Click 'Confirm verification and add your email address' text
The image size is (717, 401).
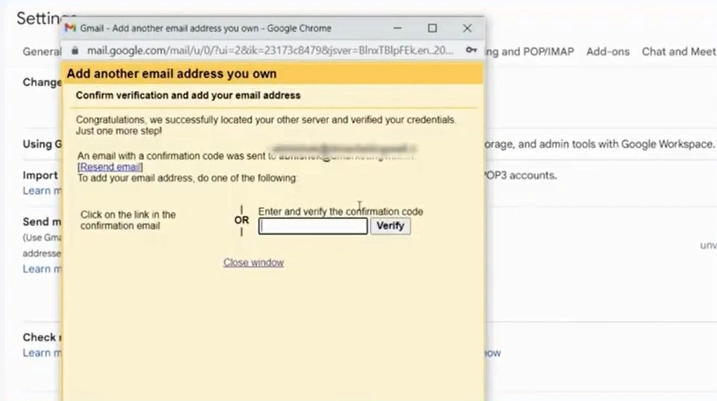tap(188, 96)
